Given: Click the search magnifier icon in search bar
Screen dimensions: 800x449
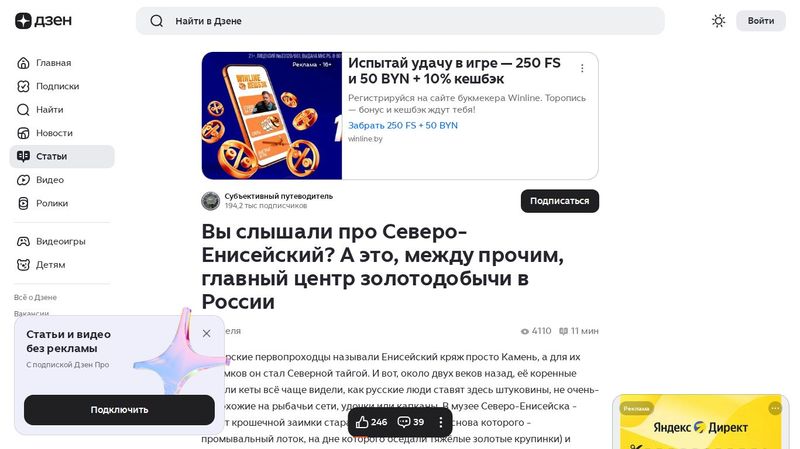Looking at the screenshot, I should pos(157,21).
